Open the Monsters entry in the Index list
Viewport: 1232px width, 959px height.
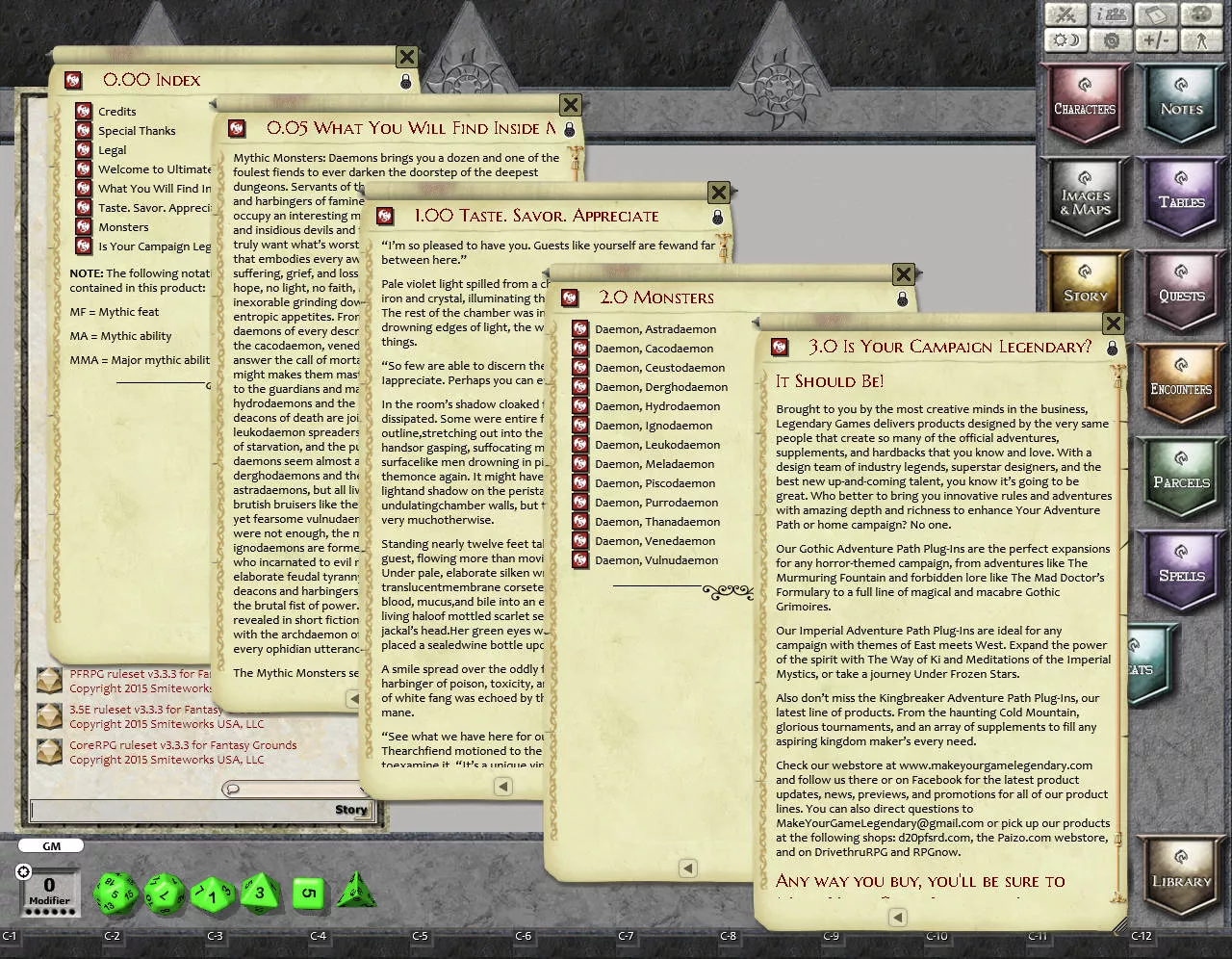123,227
